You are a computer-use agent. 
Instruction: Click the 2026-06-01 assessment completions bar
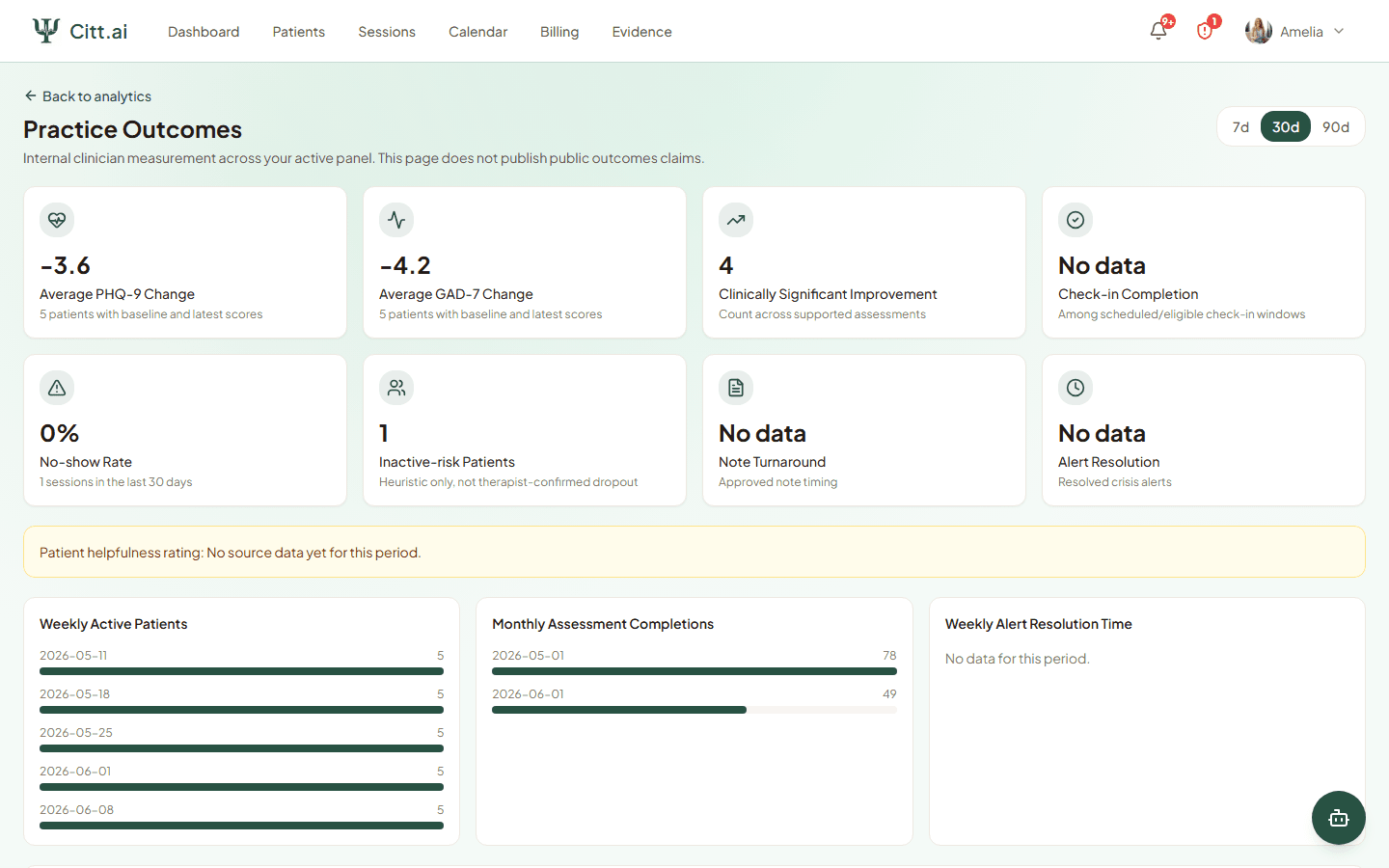pos(694,710)
